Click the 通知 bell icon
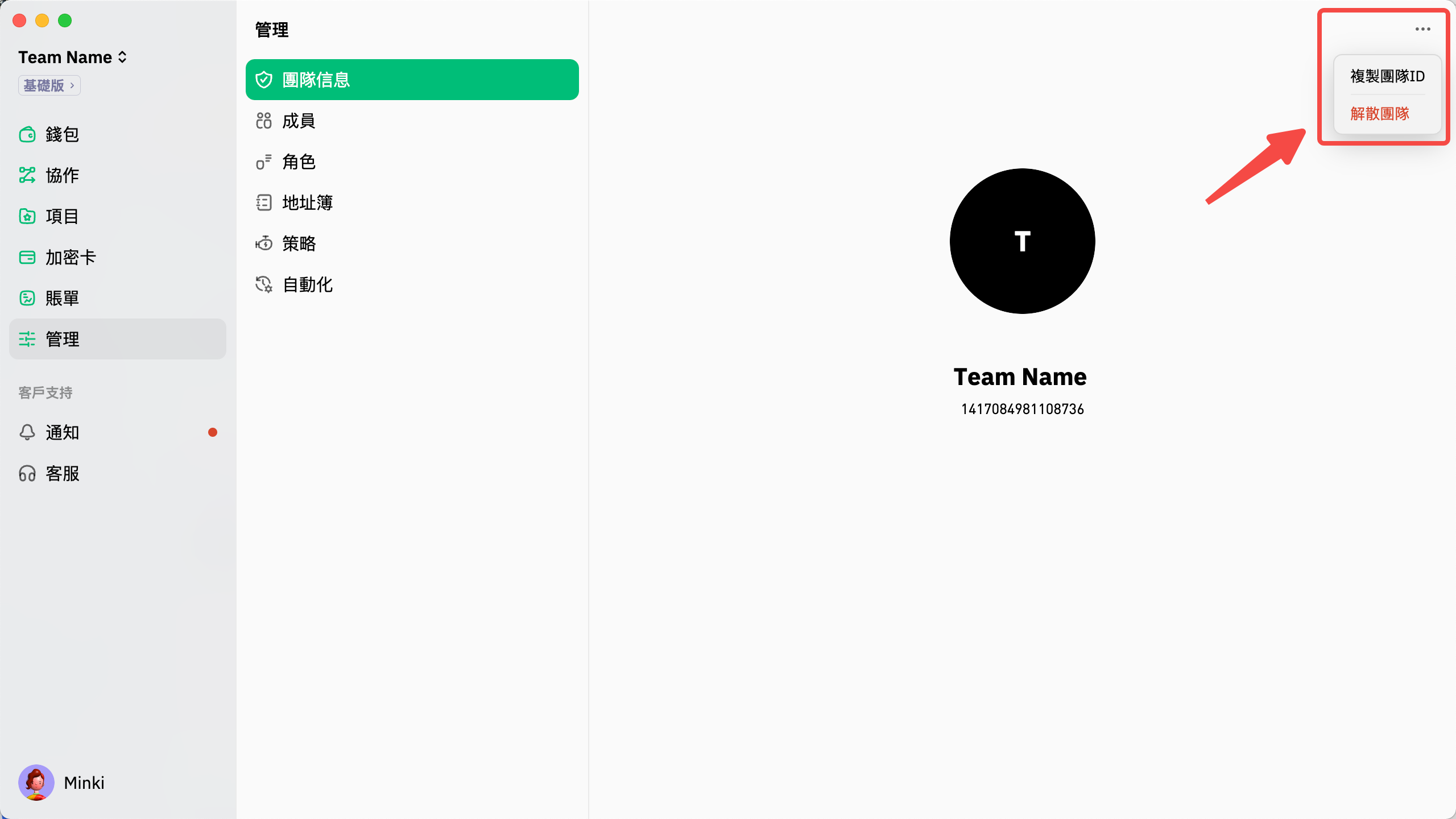Viewport: 1456px width, 819px height. 27,432
